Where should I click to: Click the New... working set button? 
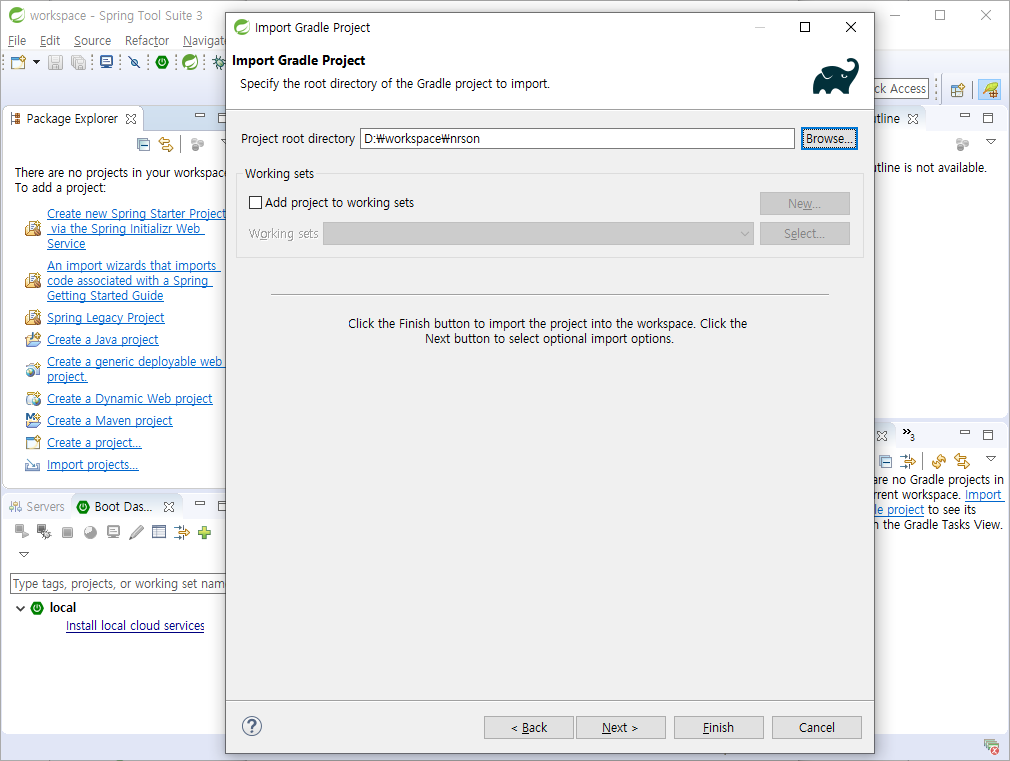tap(805, 204)
